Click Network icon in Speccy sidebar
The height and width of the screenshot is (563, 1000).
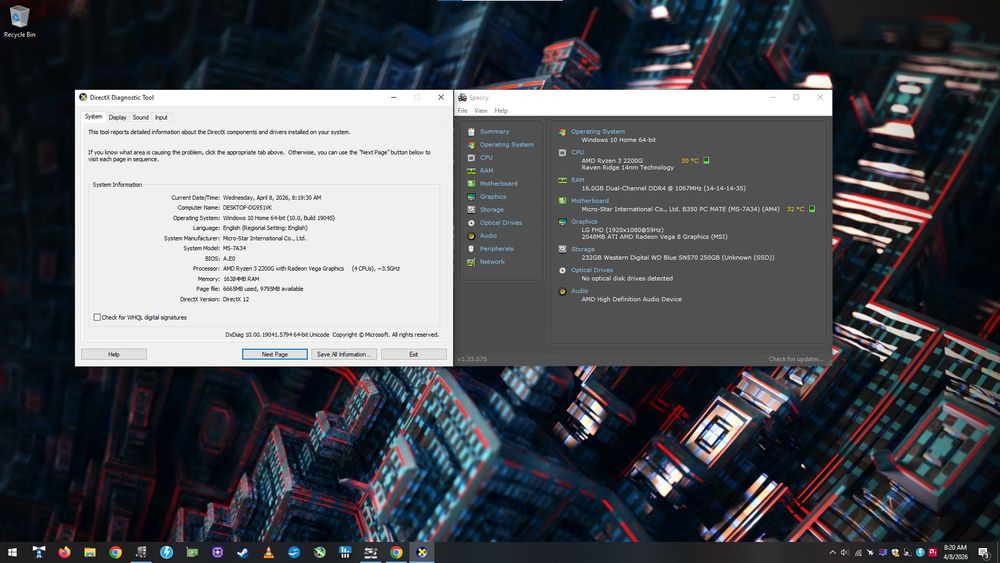pos(471,262)
